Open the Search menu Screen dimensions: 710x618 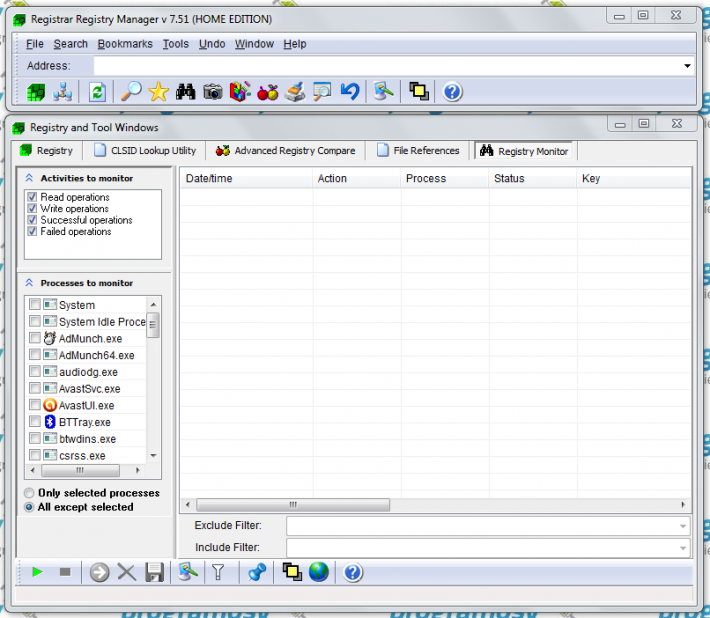click(71, 44)
